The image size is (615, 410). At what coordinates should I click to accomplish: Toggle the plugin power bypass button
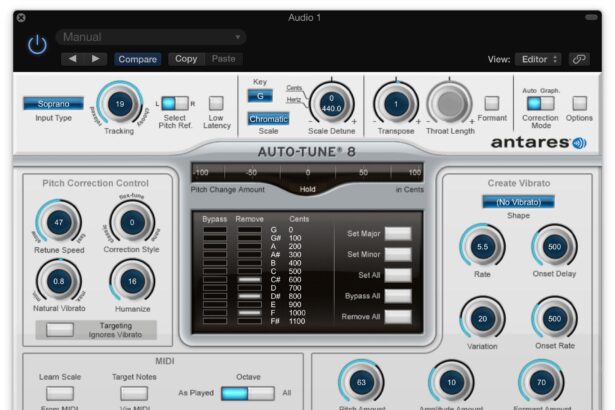[37, 46]
